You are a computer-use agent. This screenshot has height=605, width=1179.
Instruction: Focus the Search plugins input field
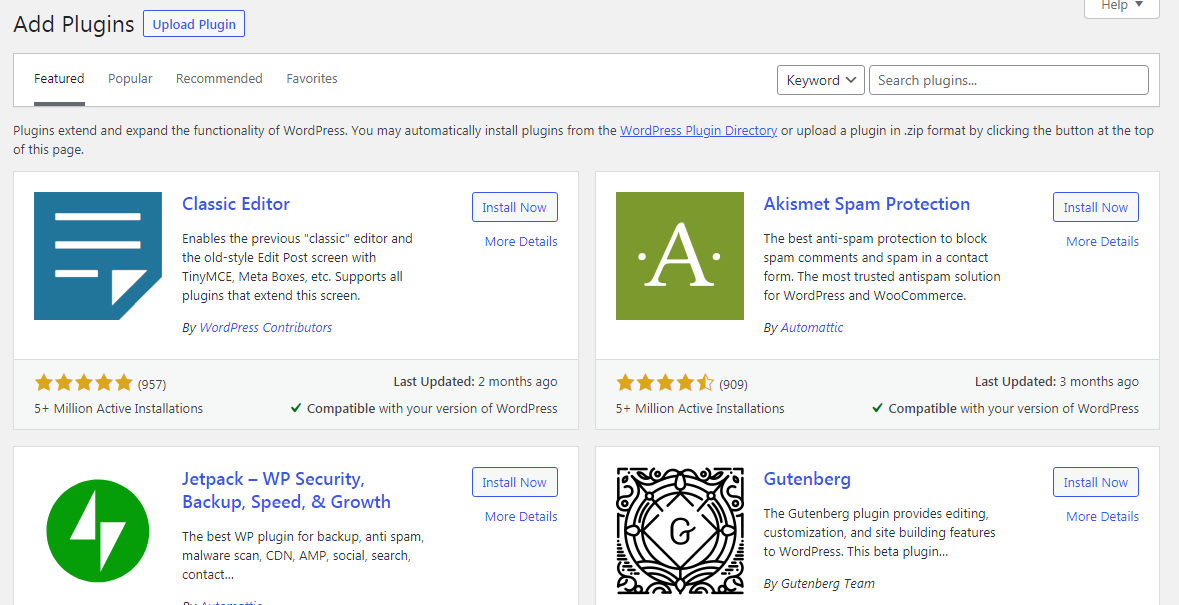[x=1008, y=80]
